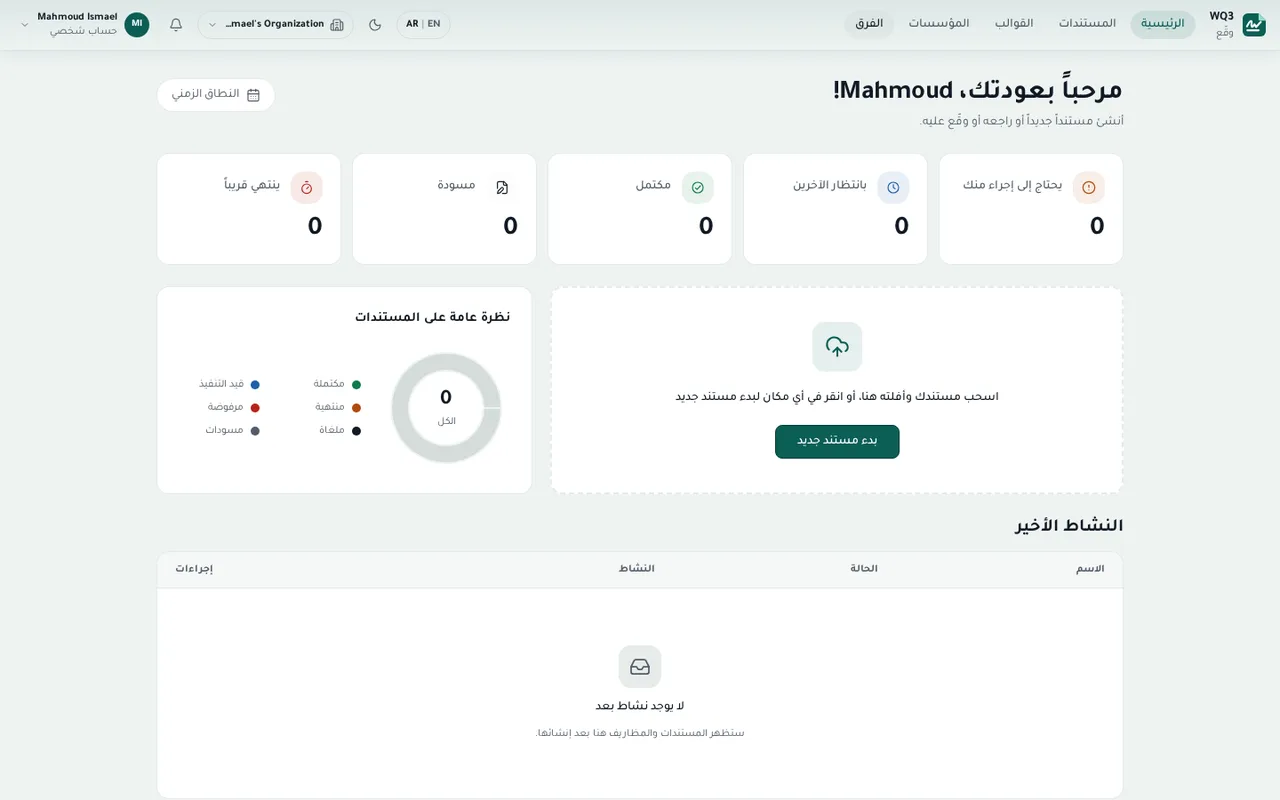Open the ينتهي قريباً card label
Screen dimensions: 1280x800
tap(252, 186)
